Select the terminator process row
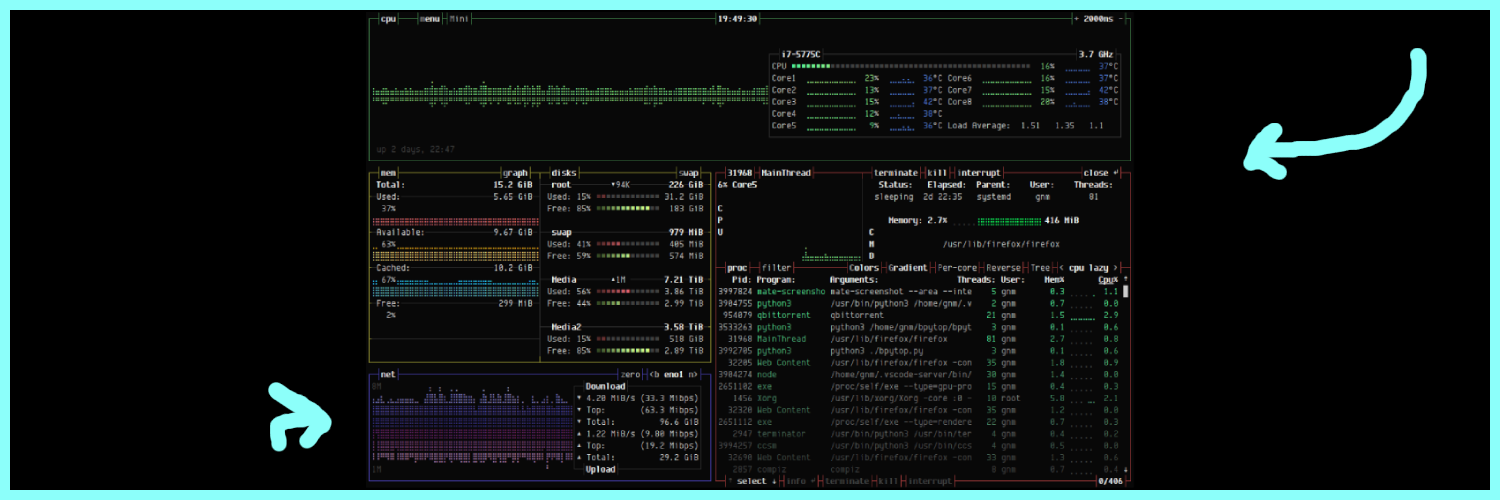 tap(918, 434)
